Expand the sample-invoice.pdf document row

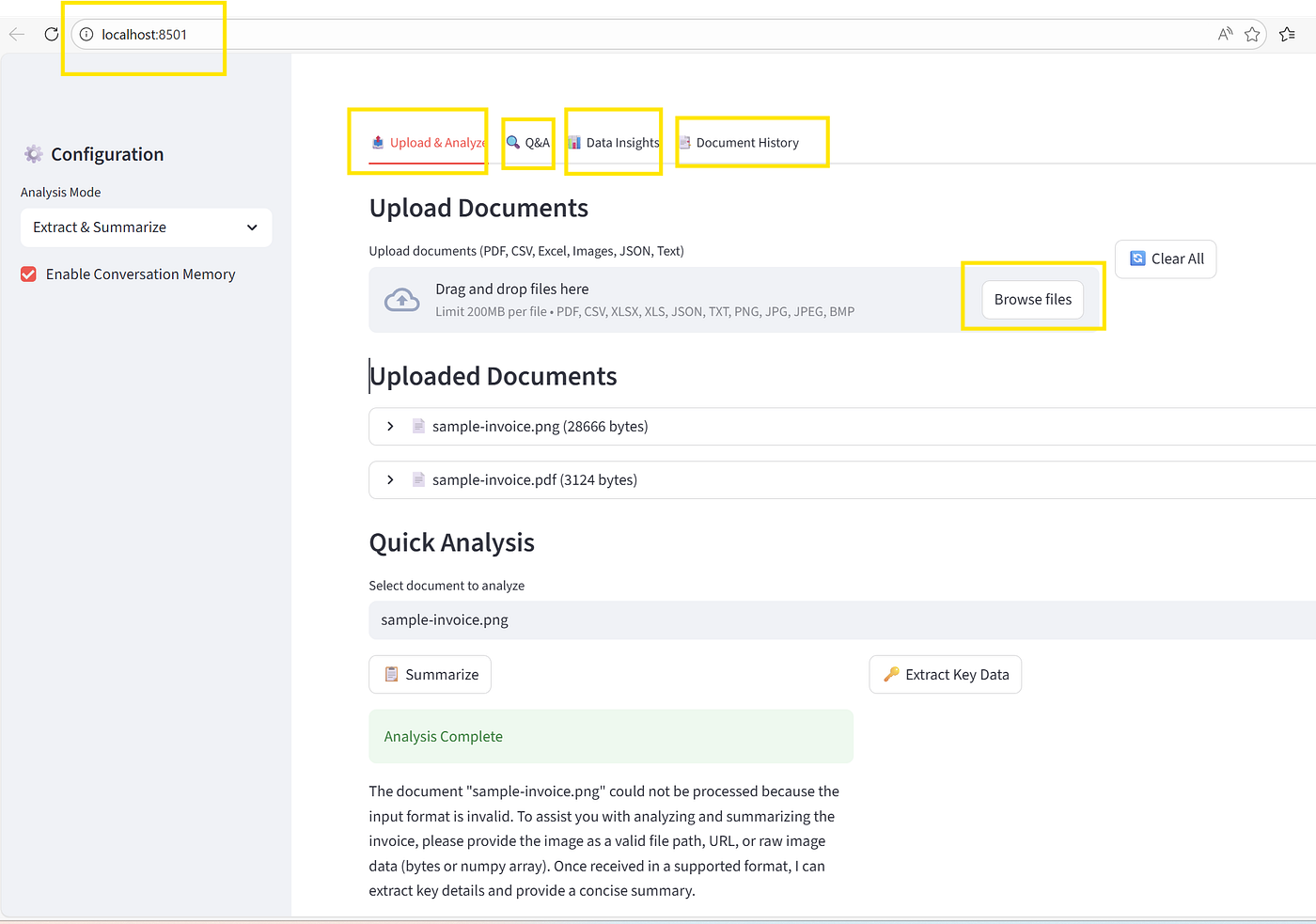pyautogui.click(x=842, y=480)
